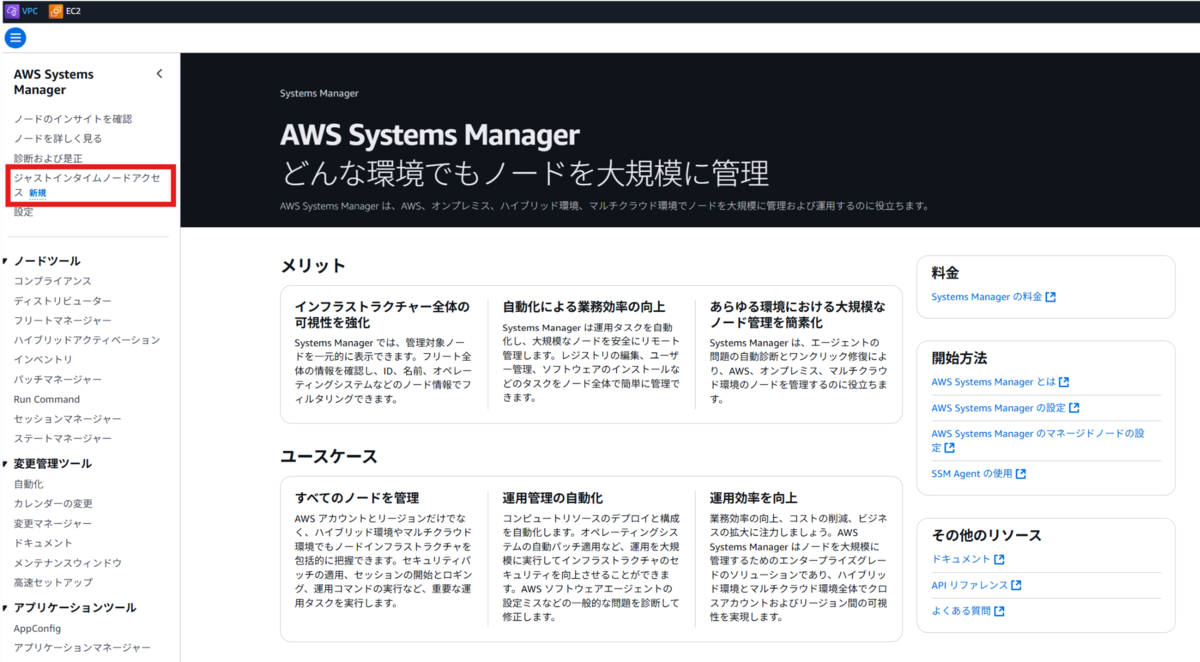
Task: Select インベントリ
Action: pyautogui.click(x=43, y=360)
